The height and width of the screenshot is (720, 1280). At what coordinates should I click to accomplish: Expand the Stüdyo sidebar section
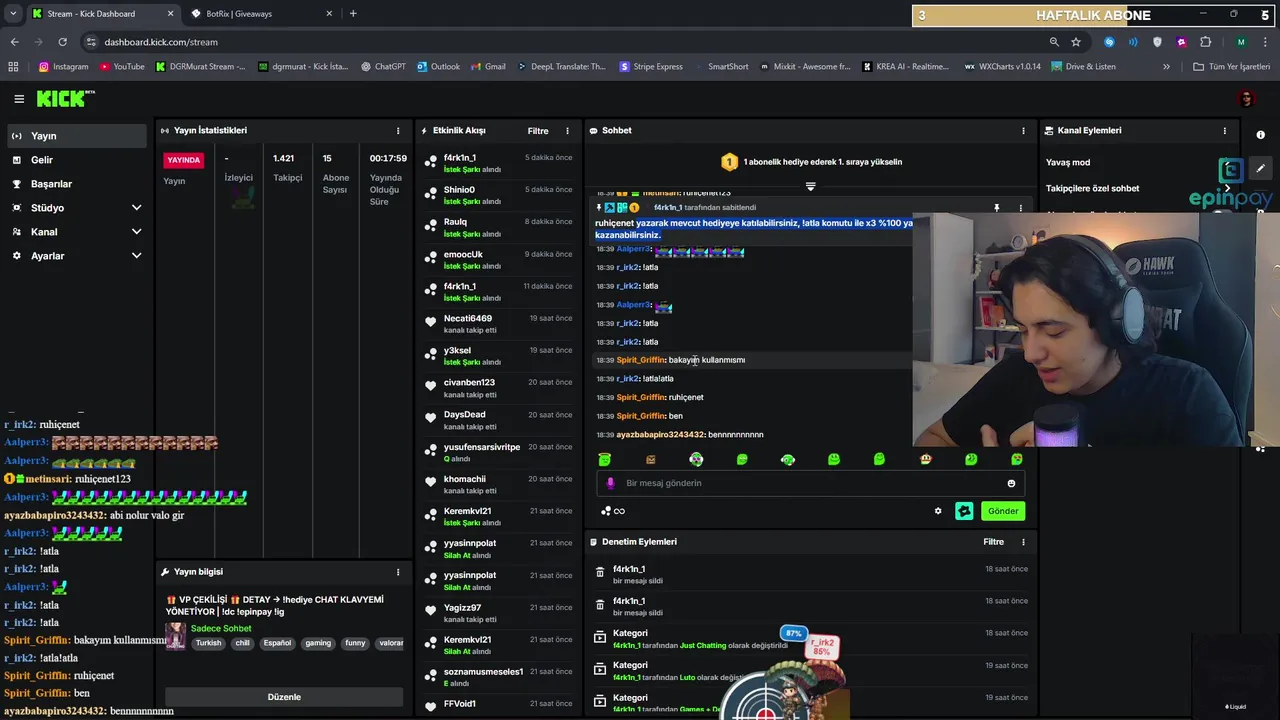pyautogui.click(x=136, y=208)
